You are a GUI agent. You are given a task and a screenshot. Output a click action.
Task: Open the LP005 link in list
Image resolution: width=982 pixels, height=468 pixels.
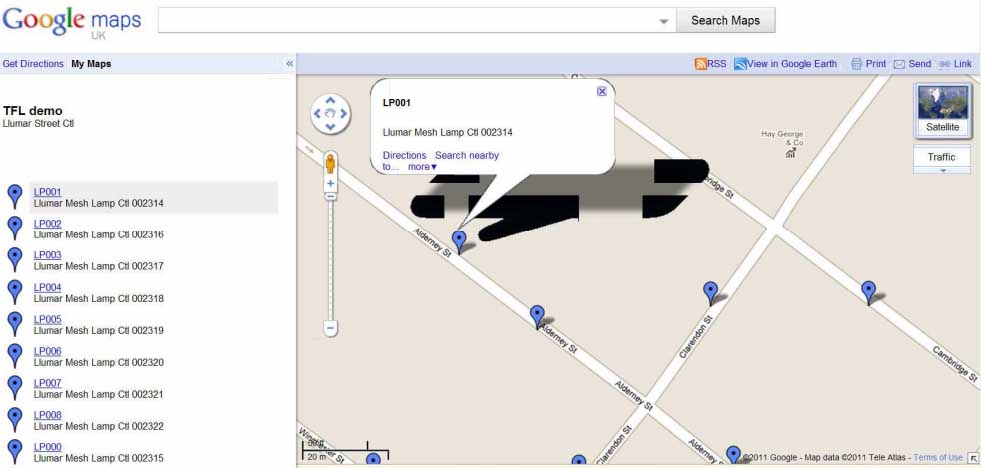(x=48, y=320)
